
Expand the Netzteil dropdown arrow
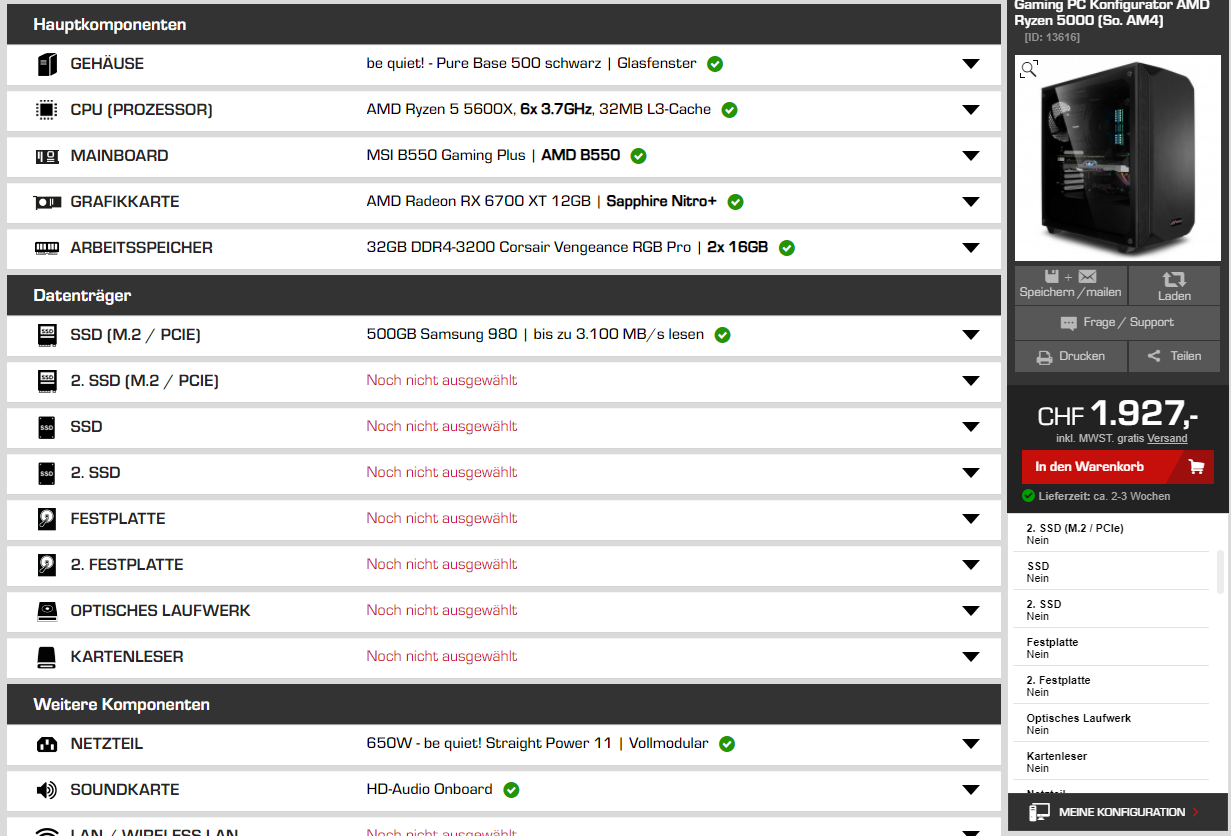[x=970, y=744]
